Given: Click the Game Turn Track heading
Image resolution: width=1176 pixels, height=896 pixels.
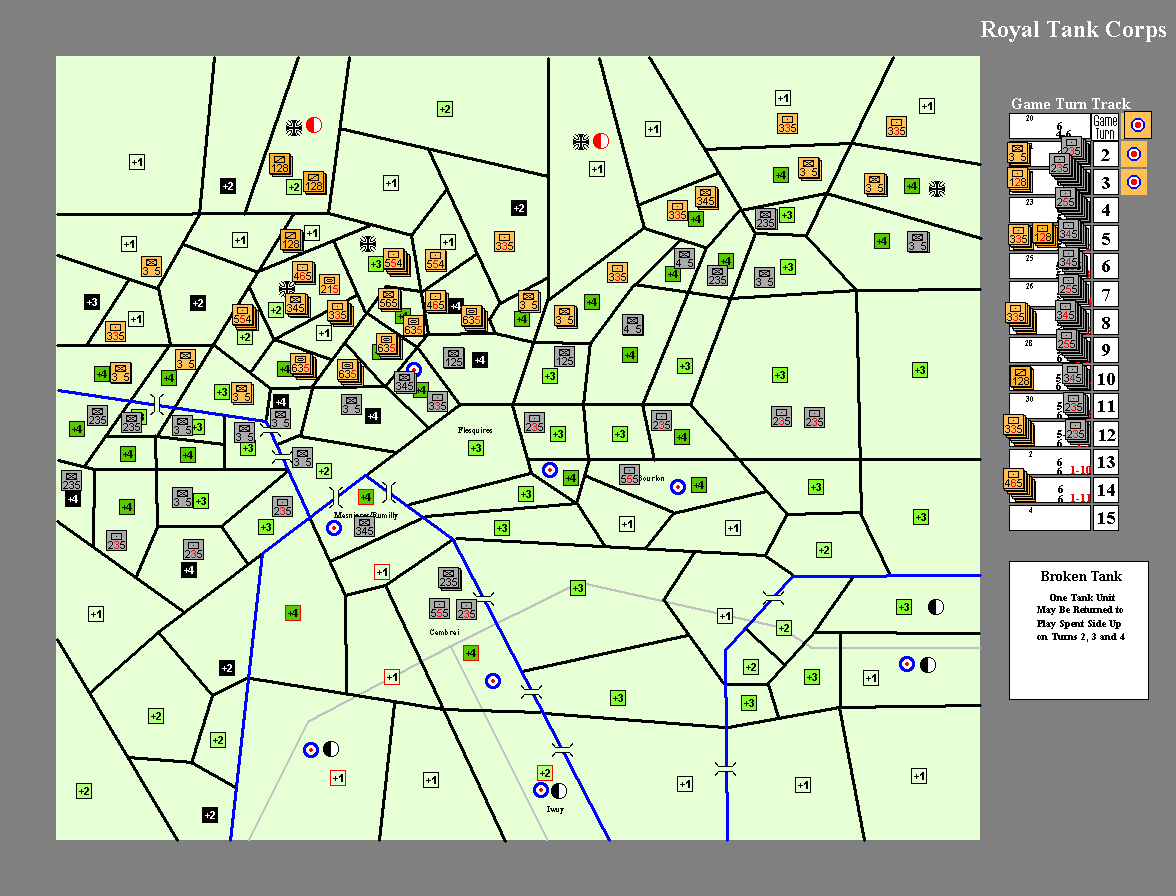Looking at the screenshot, I should [x=1070, y=103].
